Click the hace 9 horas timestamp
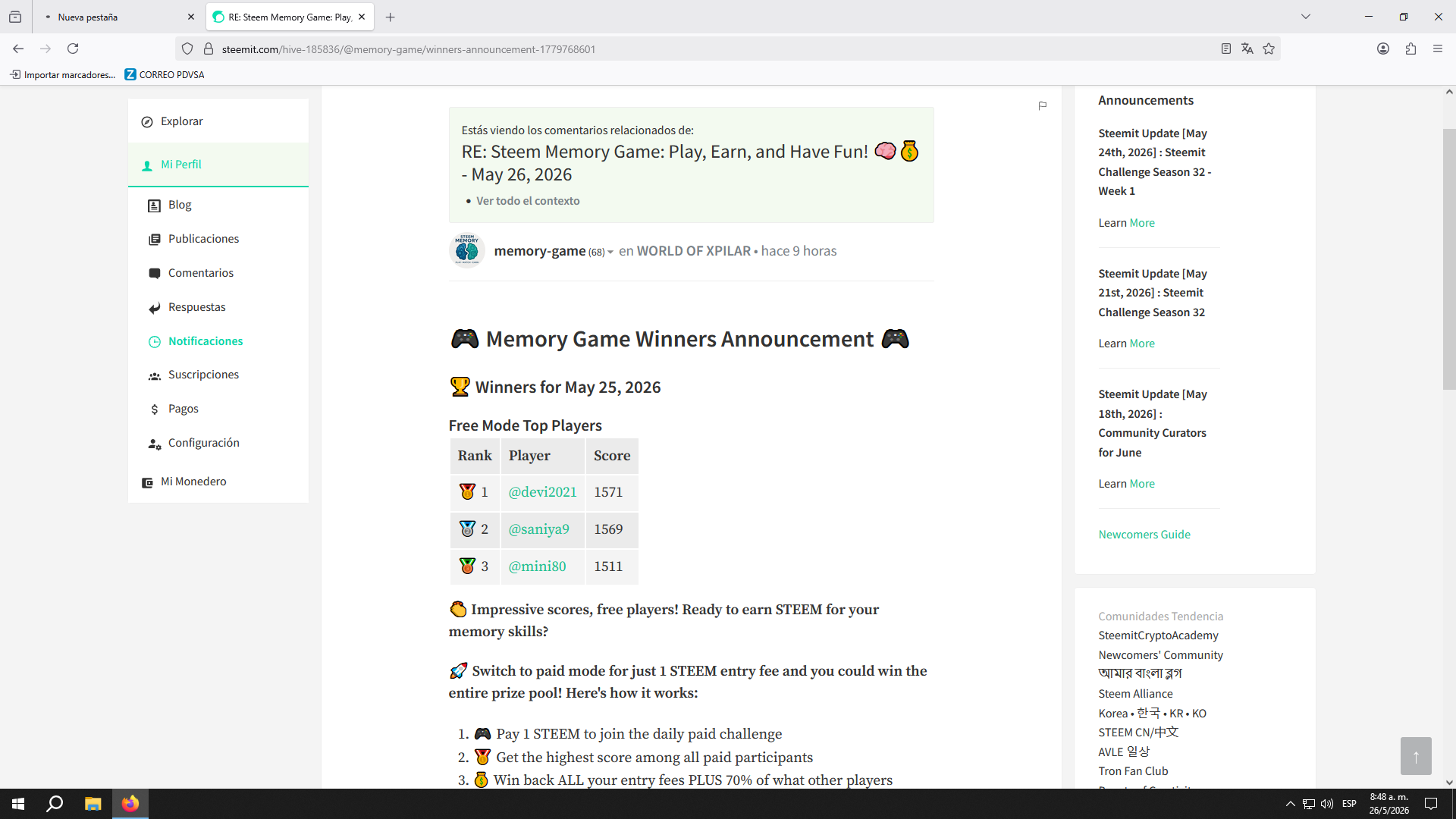1456x819 pixels. 799,251
